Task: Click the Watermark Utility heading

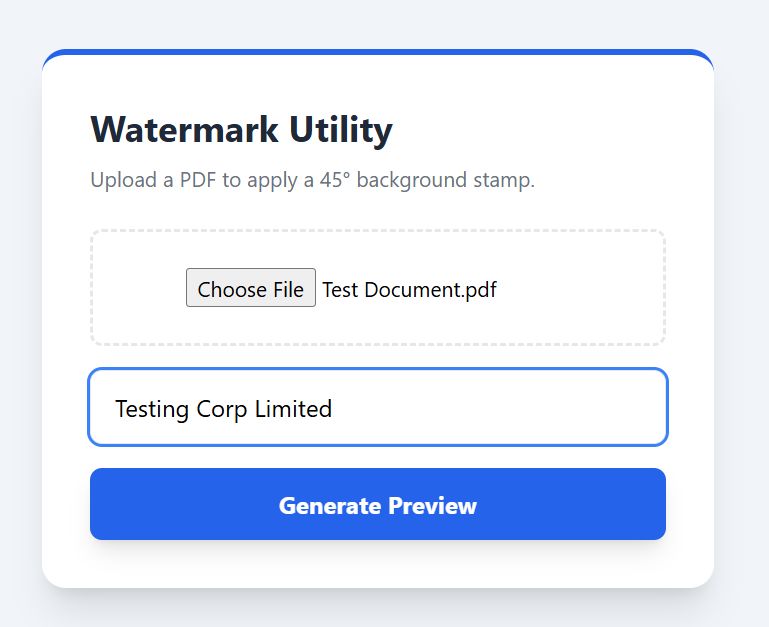Action: click(x=241, y=130)
